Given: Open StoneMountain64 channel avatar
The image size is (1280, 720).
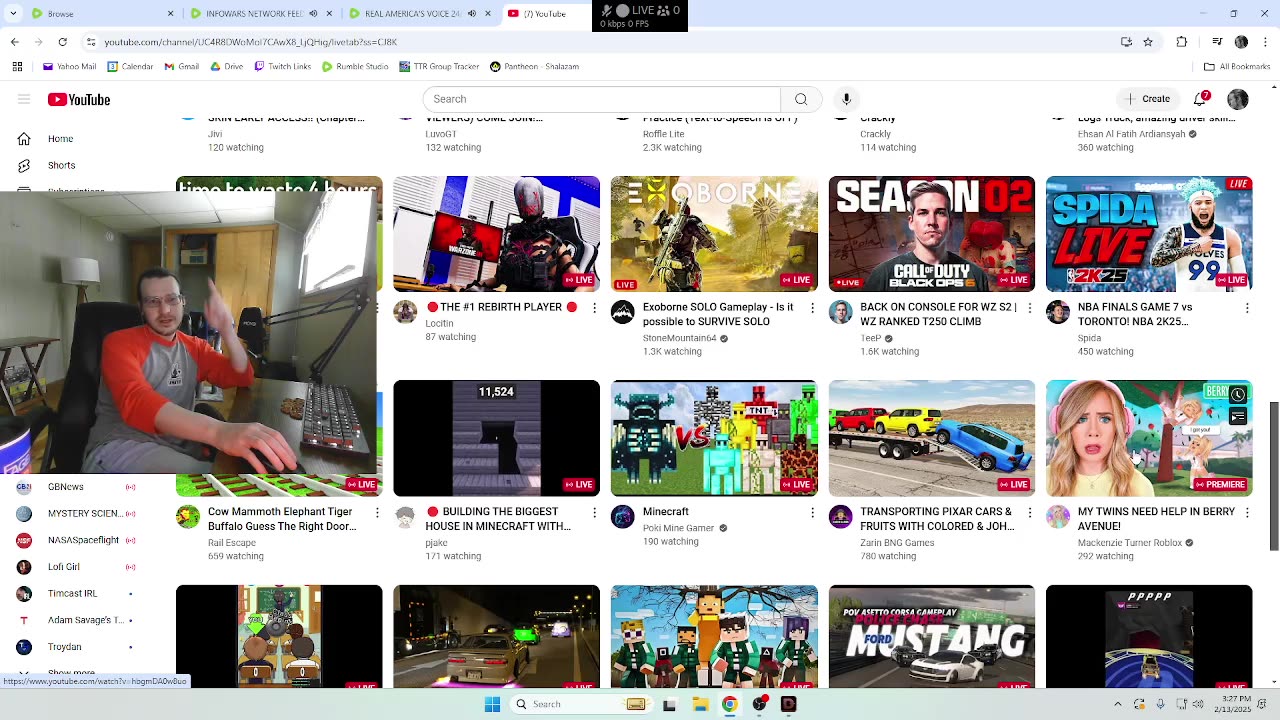Looking at the screenshot, I should (x=623, y=312).
